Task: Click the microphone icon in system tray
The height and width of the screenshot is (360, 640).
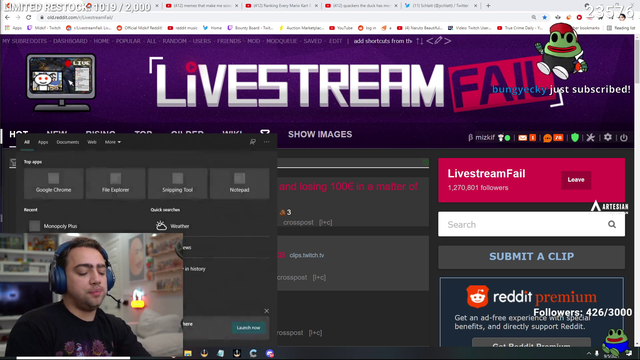Action: 597,353
